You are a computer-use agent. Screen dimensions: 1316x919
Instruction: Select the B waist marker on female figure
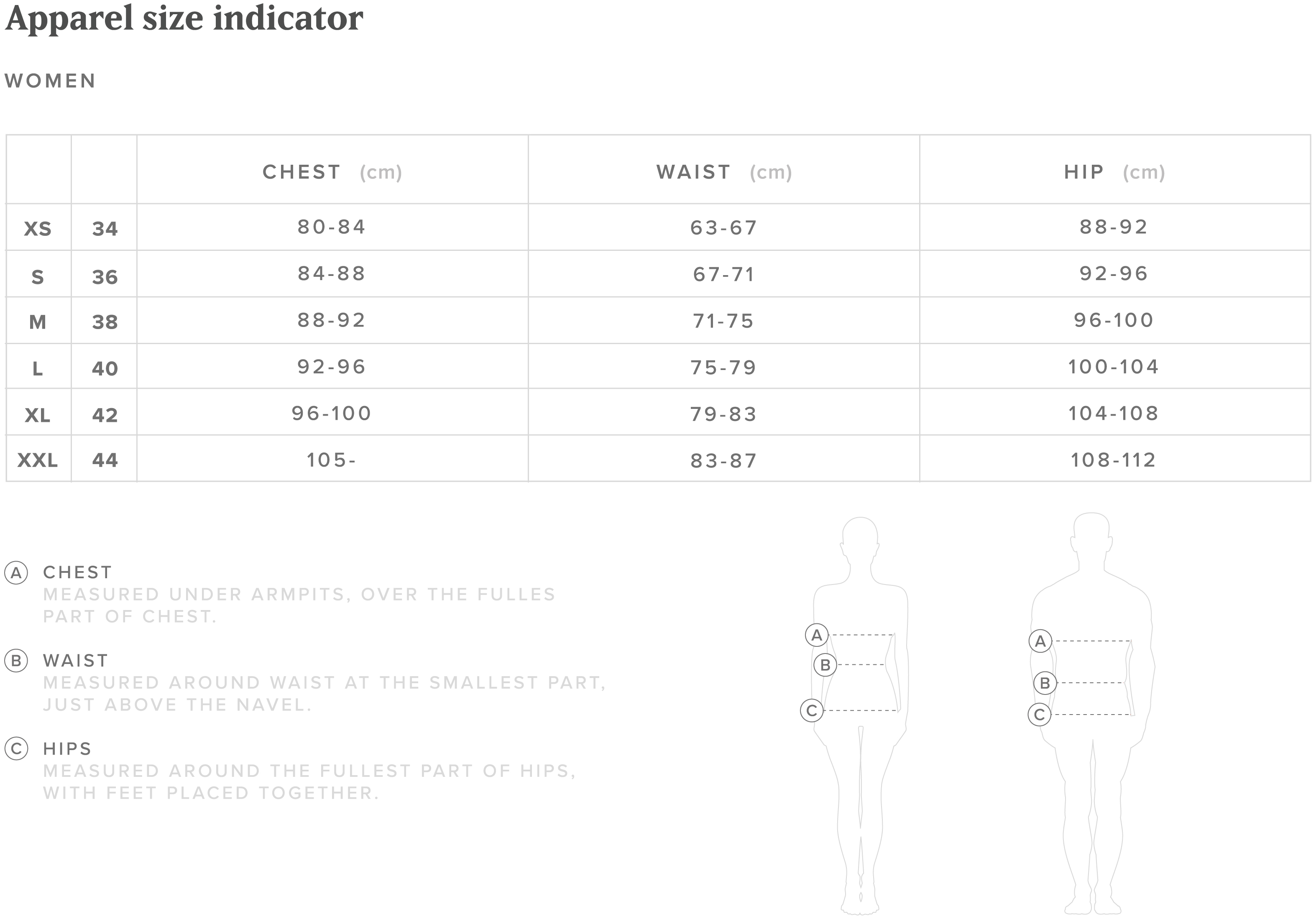(x=825, y=665)
